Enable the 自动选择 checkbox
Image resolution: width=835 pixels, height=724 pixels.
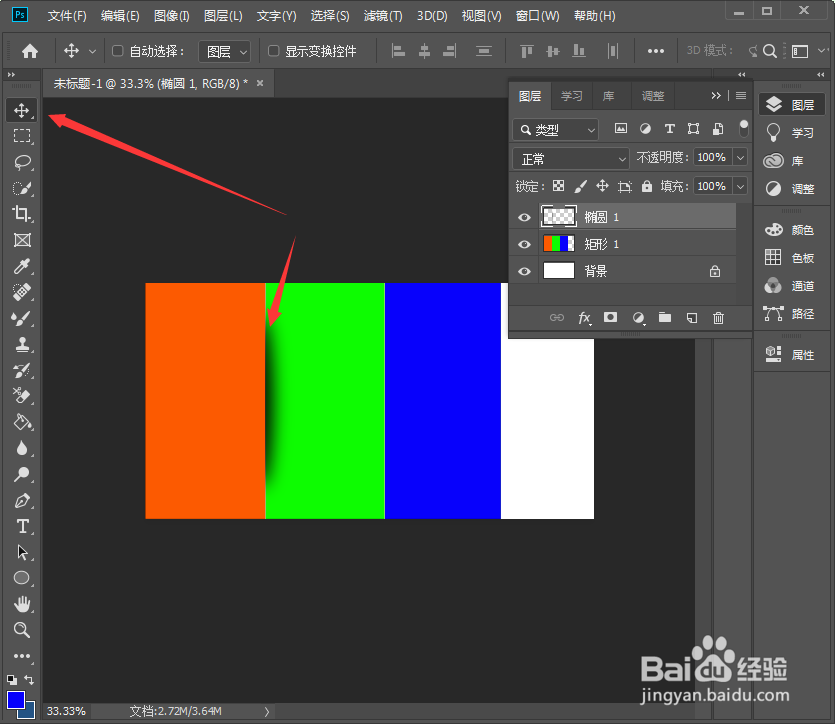click(x=118, y=51)
